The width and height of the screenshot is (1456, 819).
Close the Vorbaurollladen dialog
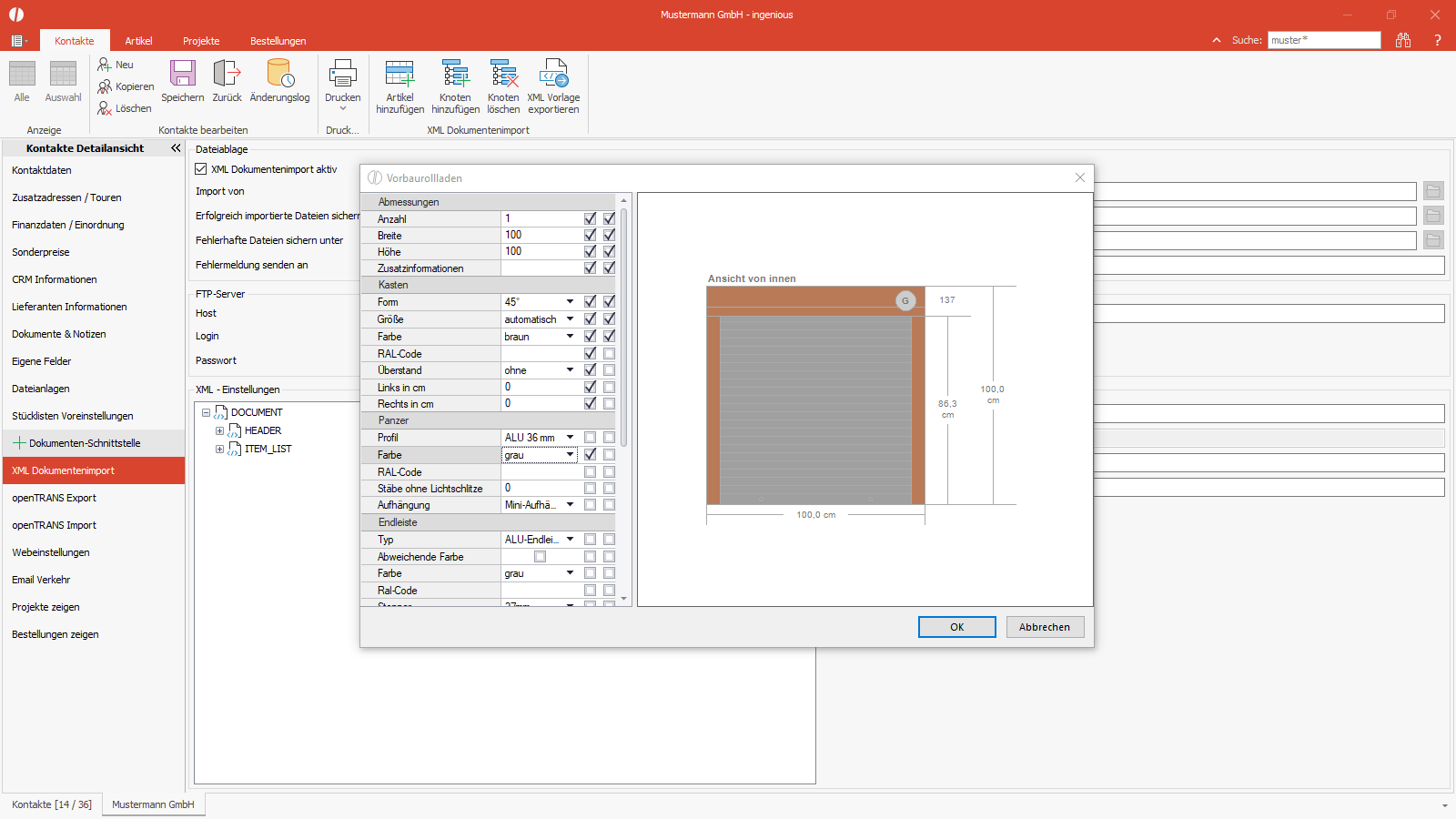tap(1080, 177)
